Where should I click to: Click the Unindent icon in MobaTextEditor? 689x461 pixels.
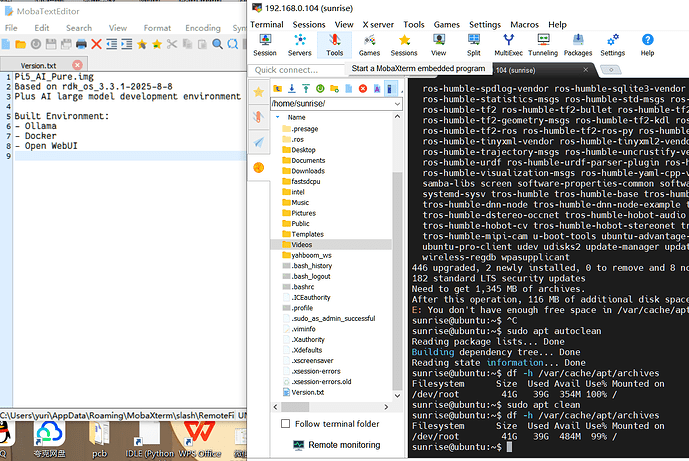[112, 44]
